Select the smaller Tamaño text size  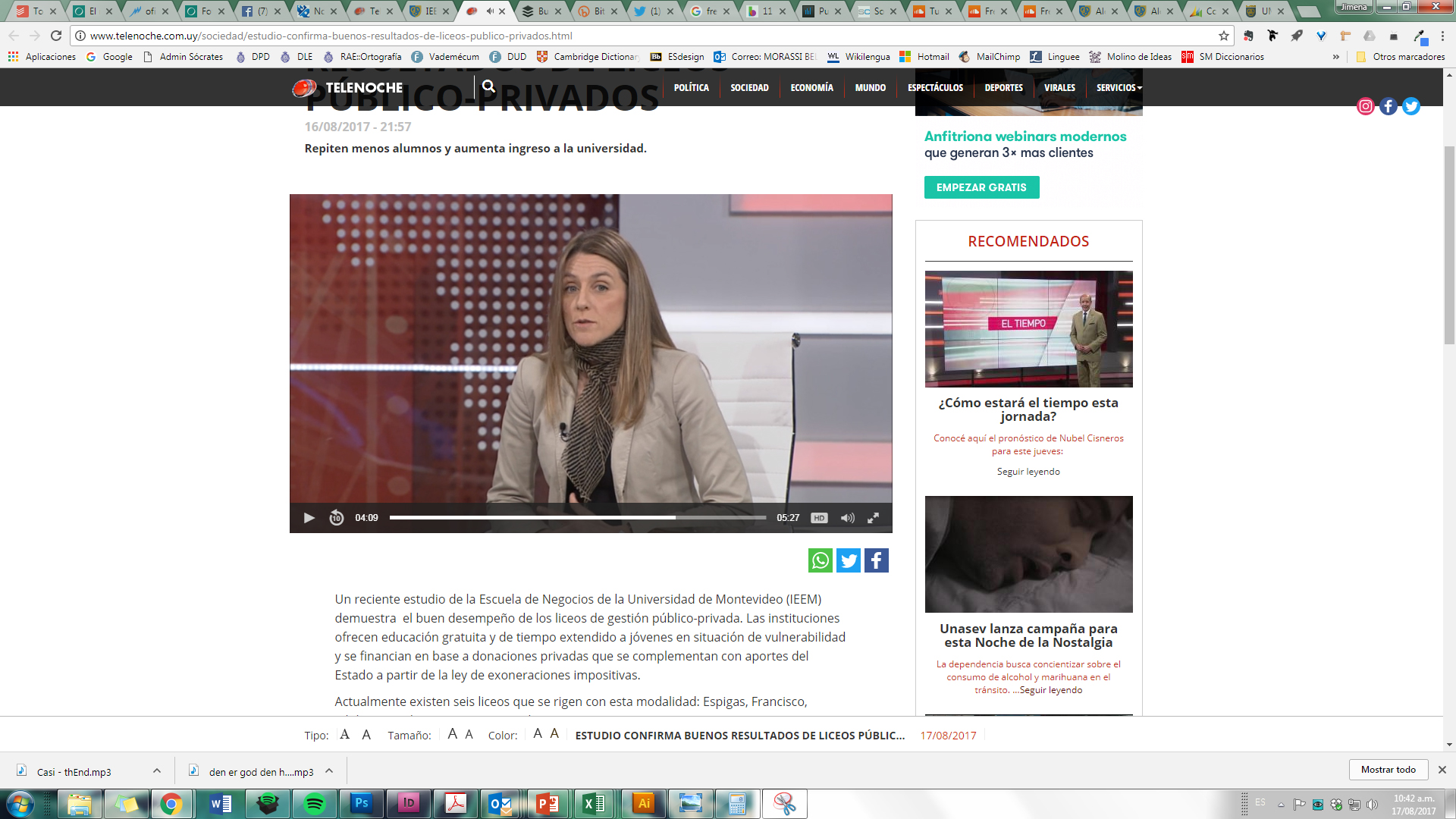click(469, 734)
